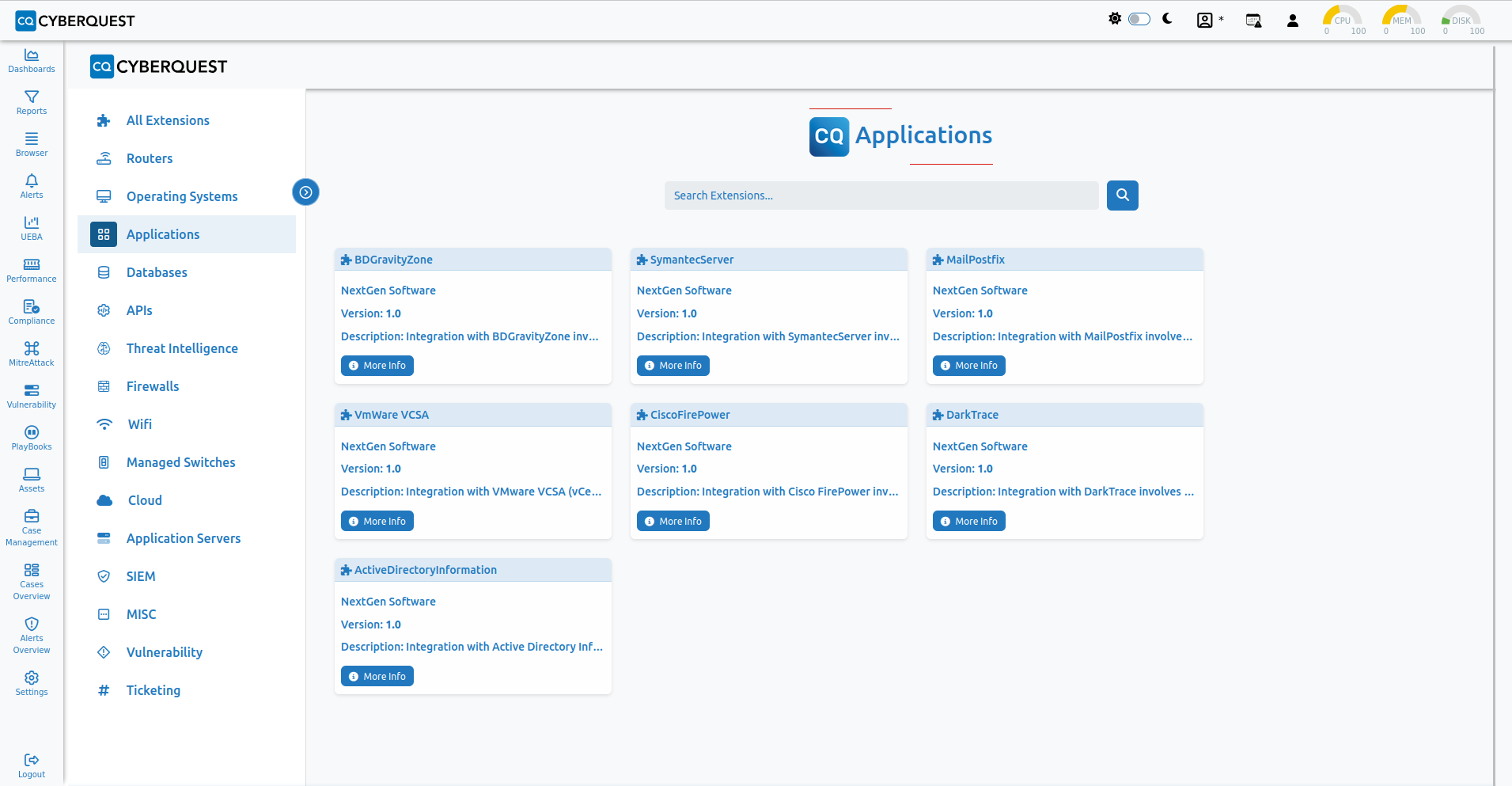Click the user profile icon in top bar
Viewport: 1512px width, 786px height.
pyautogui.click(x=1293, y=21)
